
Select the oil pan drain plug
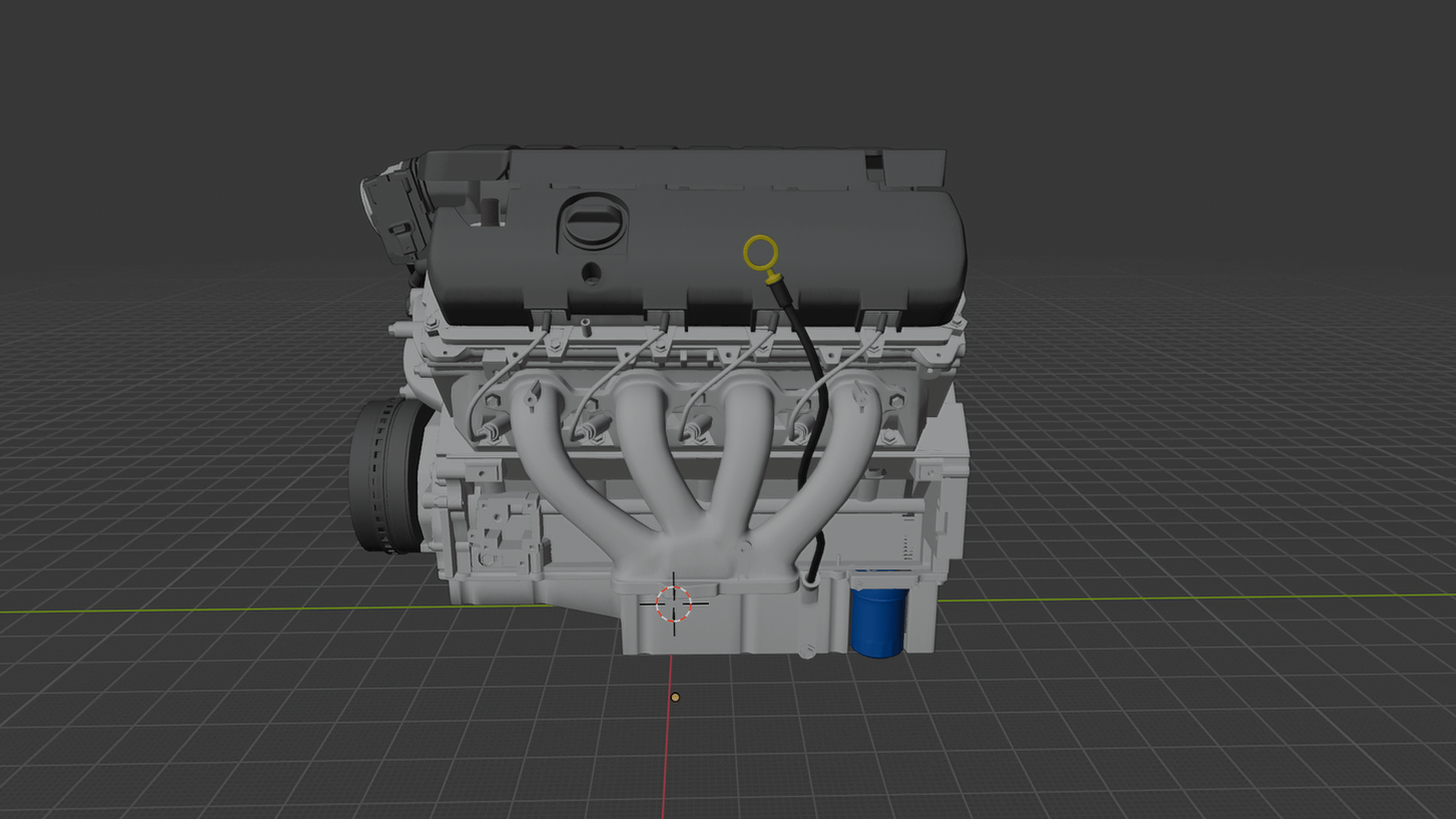point(807,651)
